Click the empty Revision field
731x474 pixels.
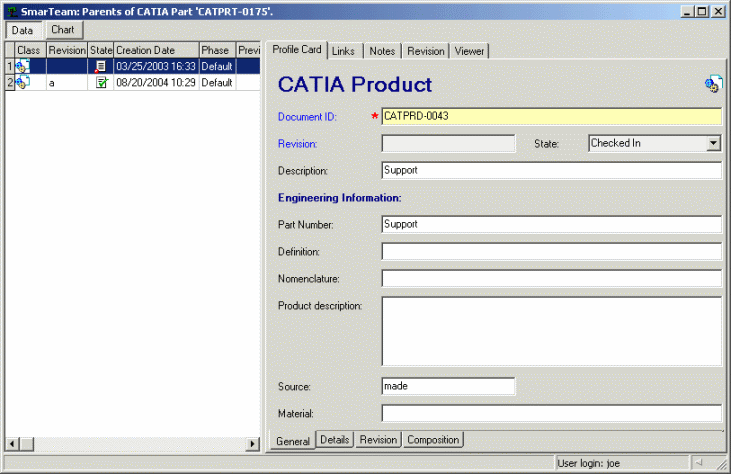448,144
